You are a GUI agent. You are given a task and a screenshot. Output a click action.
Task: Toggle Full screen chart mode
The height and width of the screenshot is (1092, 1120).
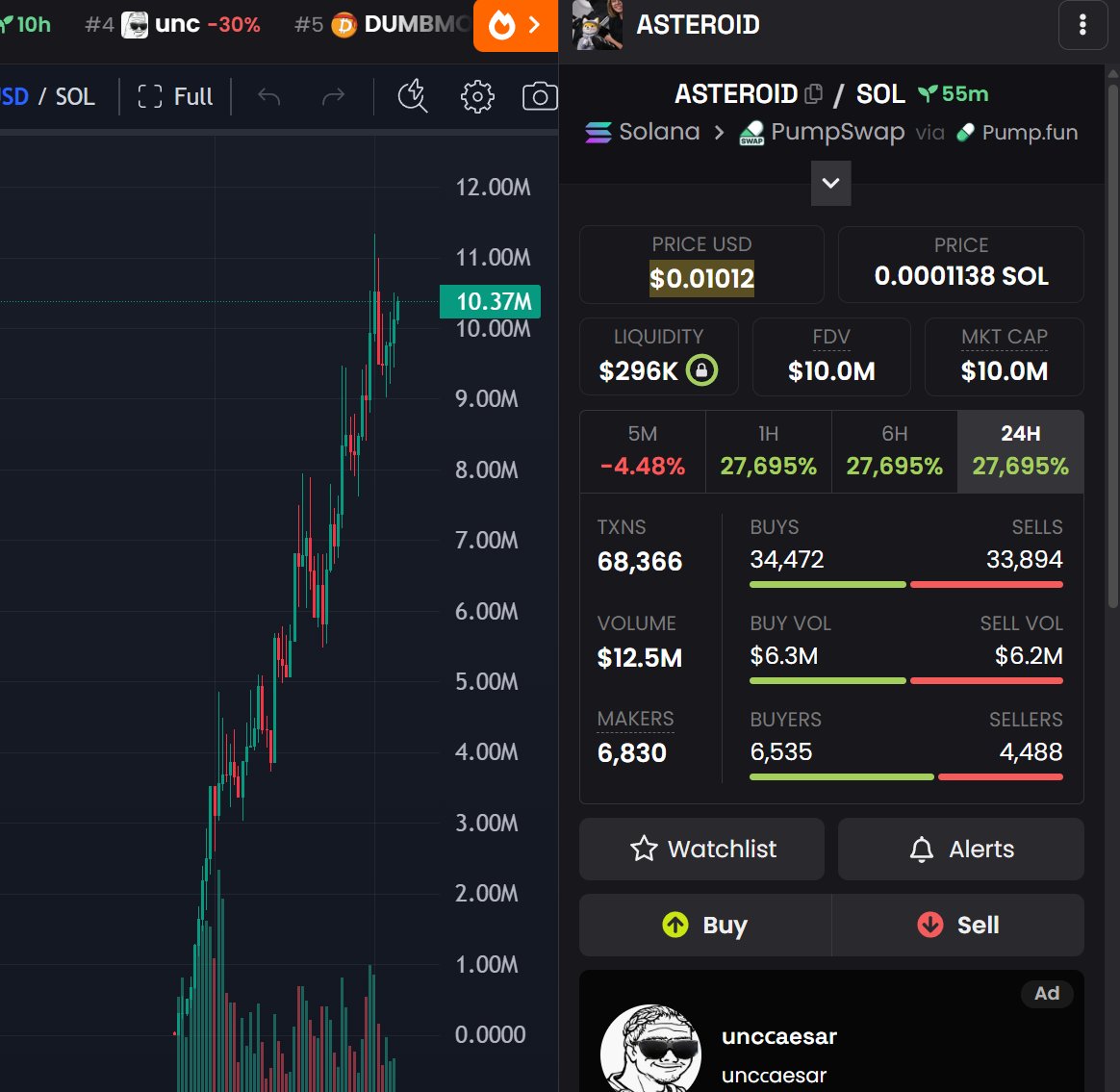click(x=175, y=96)
